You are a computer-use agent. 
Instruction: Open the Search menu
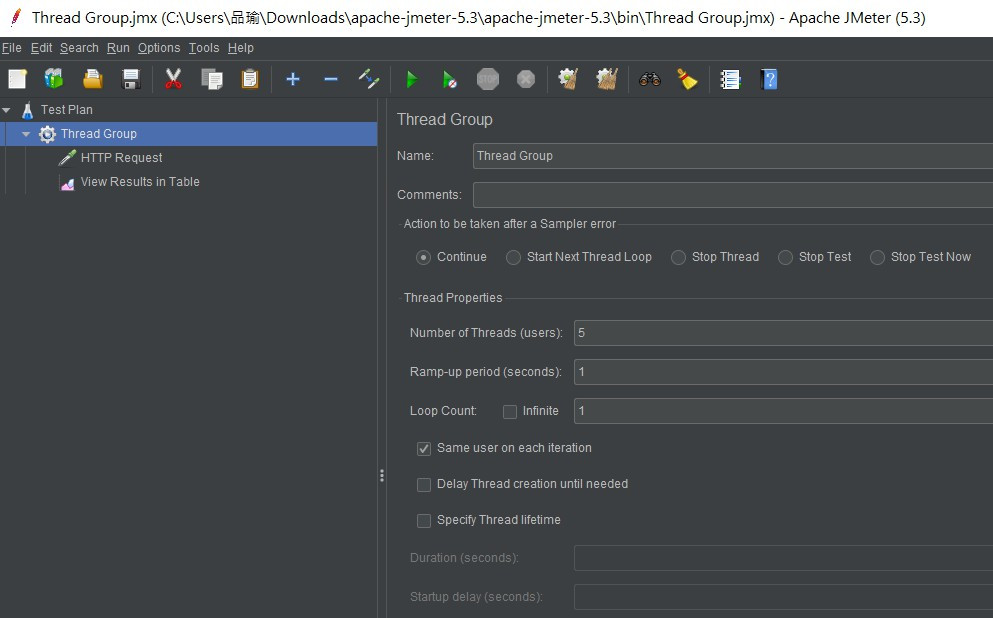click(x=79, y=48)
